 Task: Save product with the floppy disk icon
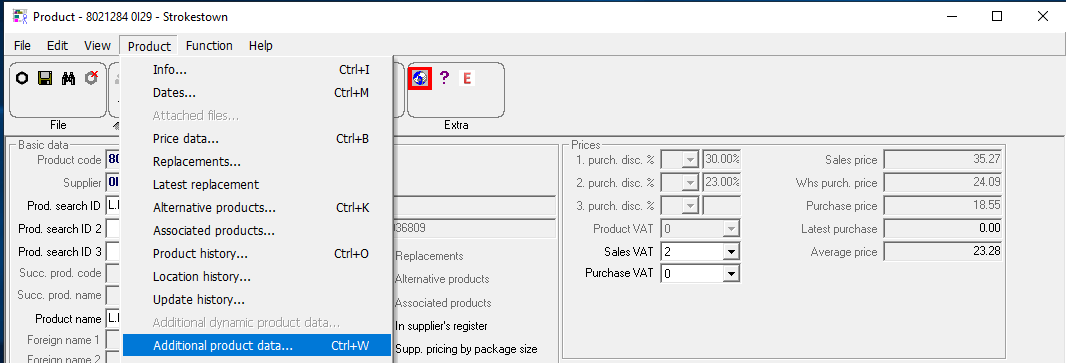coord(45,78)
